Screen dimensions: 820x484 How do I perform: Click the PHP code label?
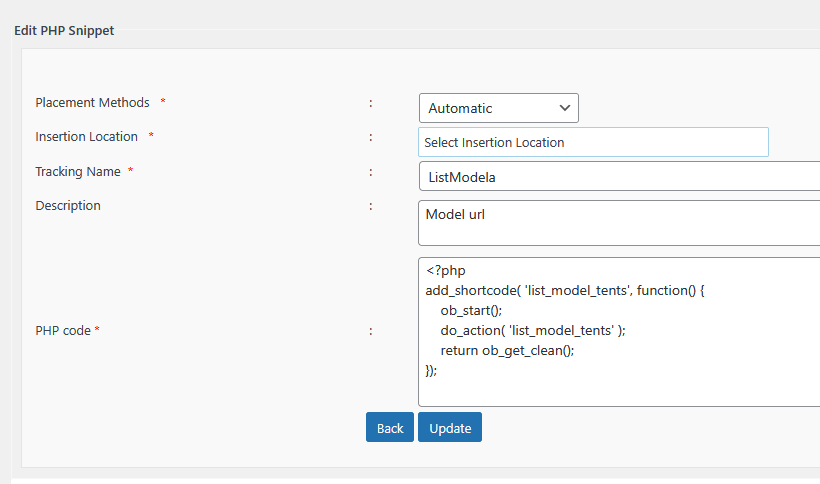pos(64,330)
